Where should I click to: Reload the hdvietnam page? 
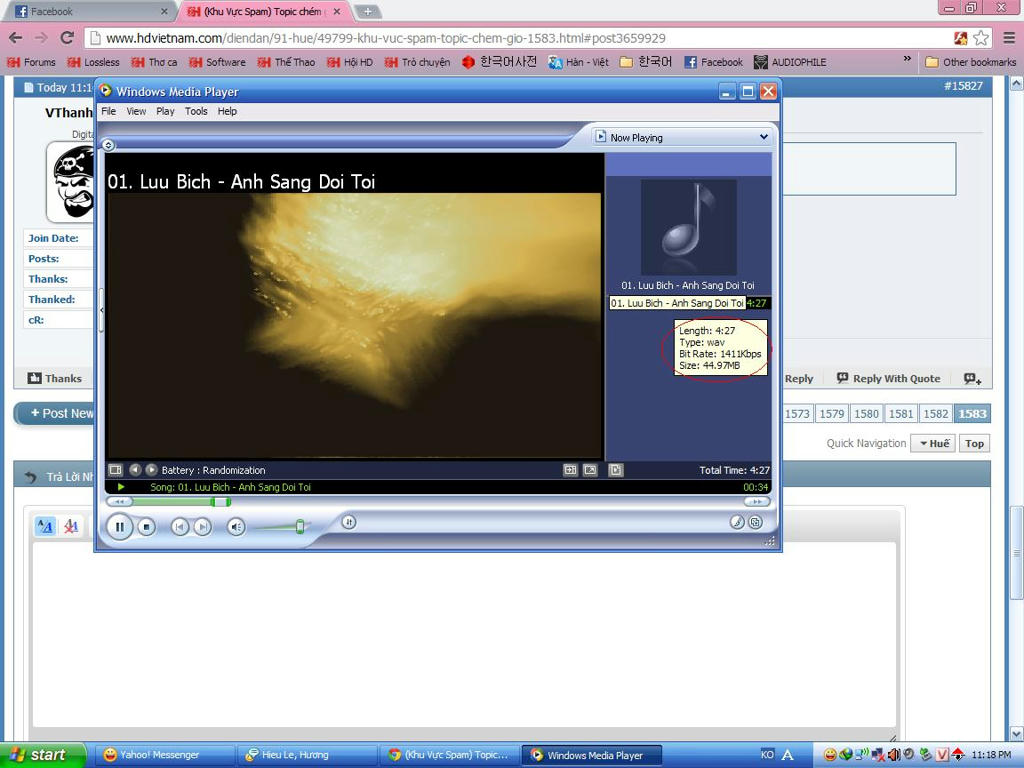(67, 38)
